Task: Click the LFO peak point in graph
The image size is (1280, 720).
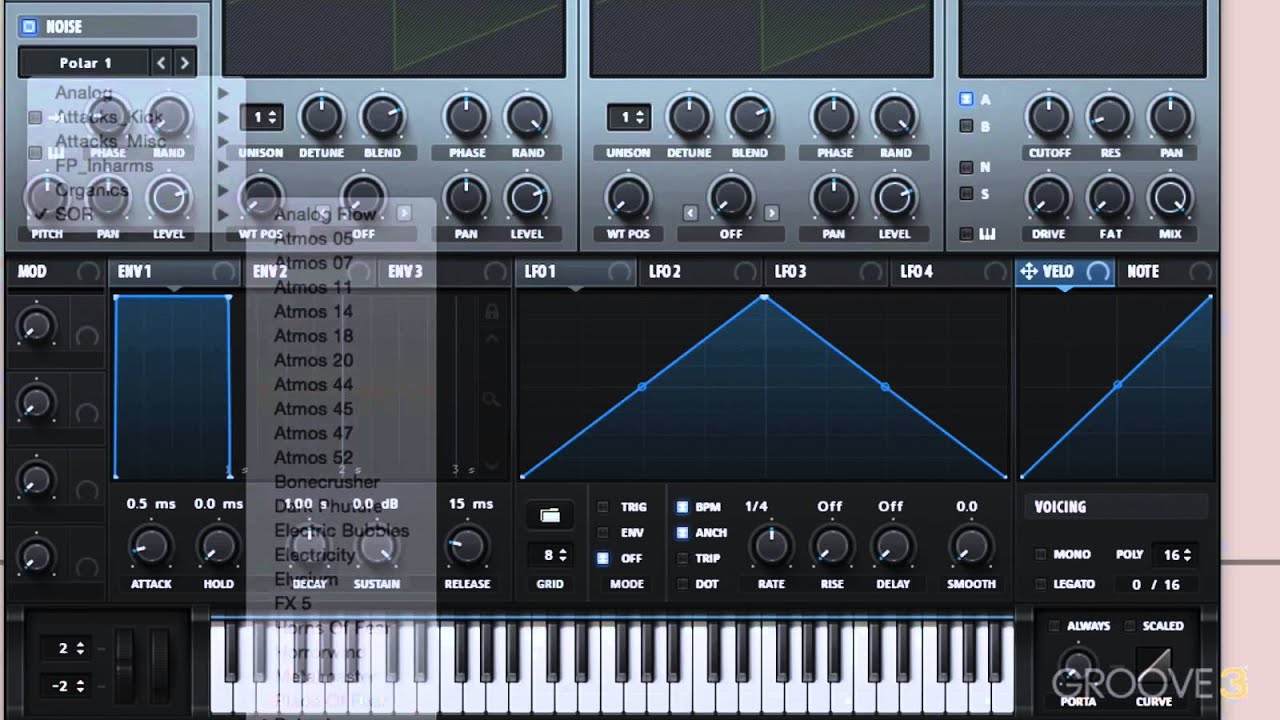Action: (x=765, y=297)
